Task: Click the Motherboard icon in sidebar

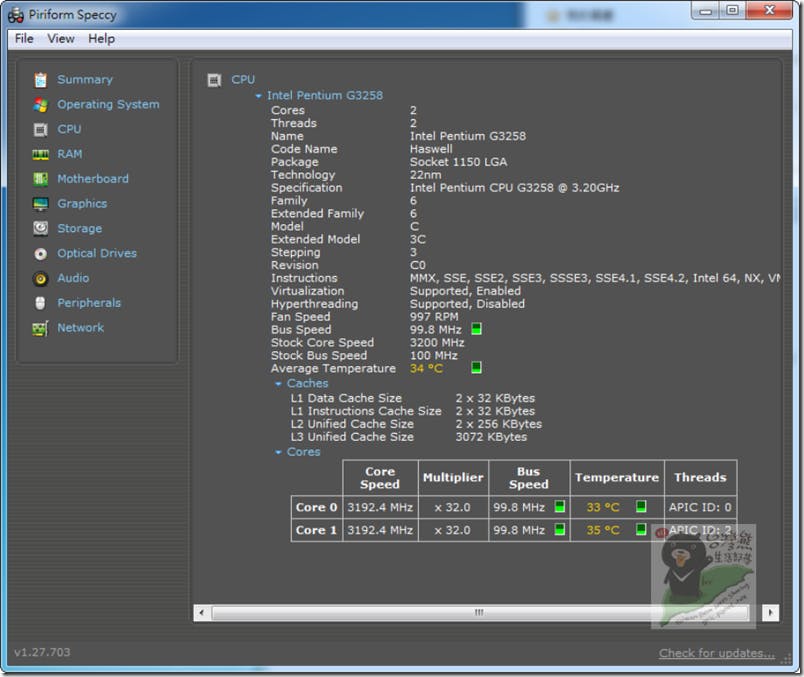Action: coord(41,179)
